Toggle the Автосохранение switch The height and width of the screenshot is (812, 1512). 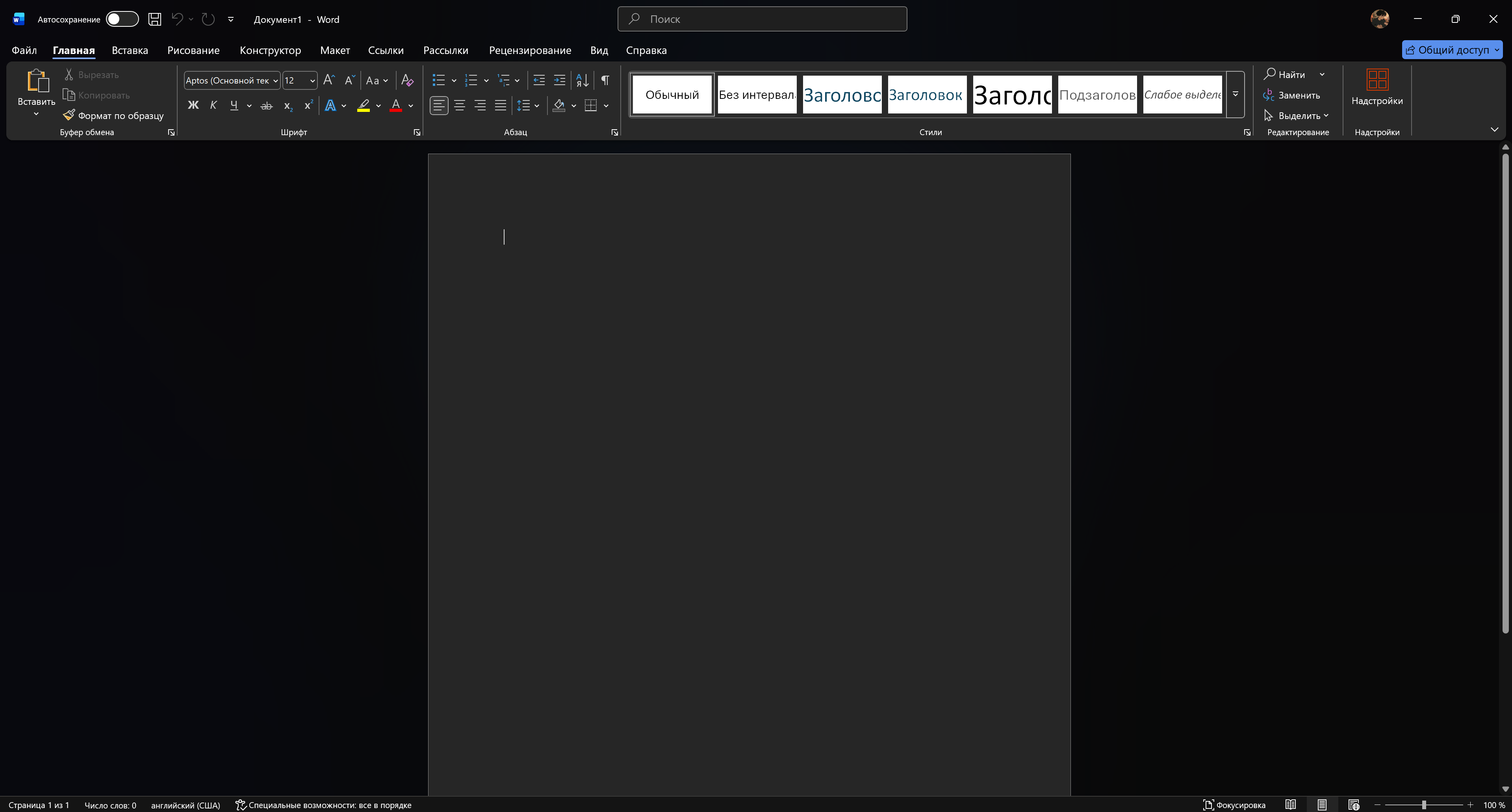coord(122,19)
